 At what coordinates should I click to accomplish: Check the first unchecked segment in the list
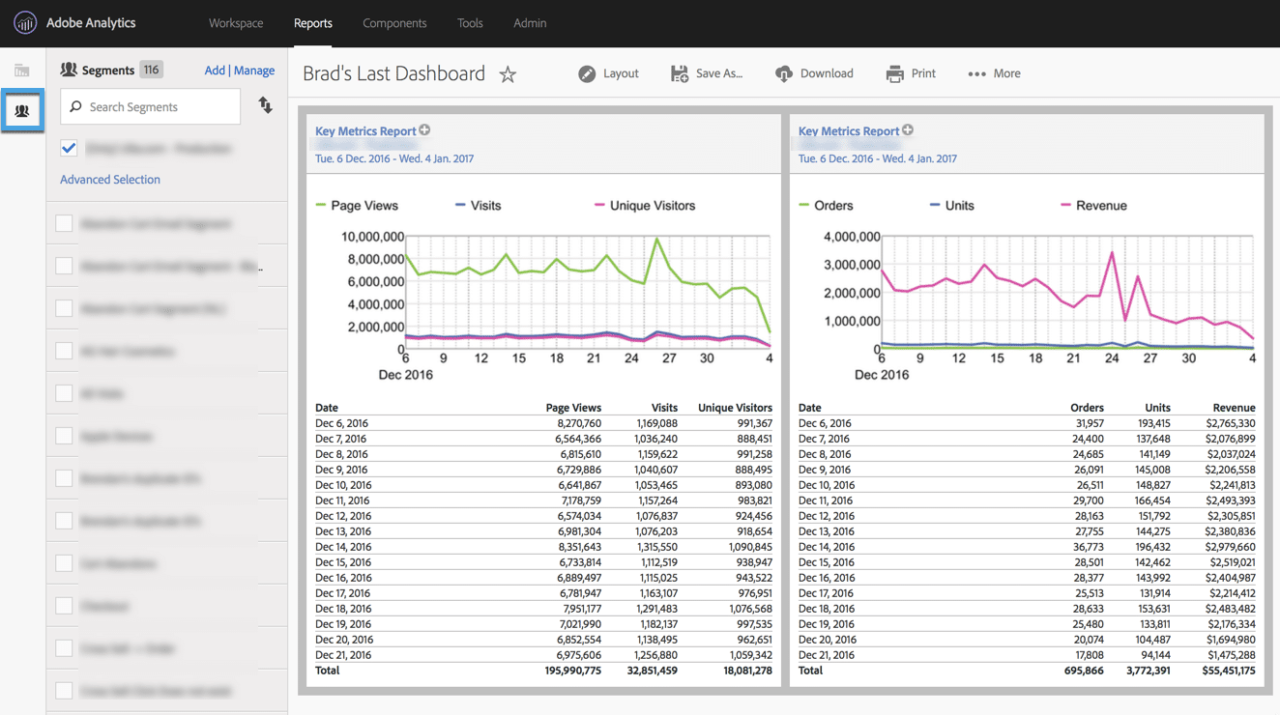pyautogui.click(x=62, y=223)
